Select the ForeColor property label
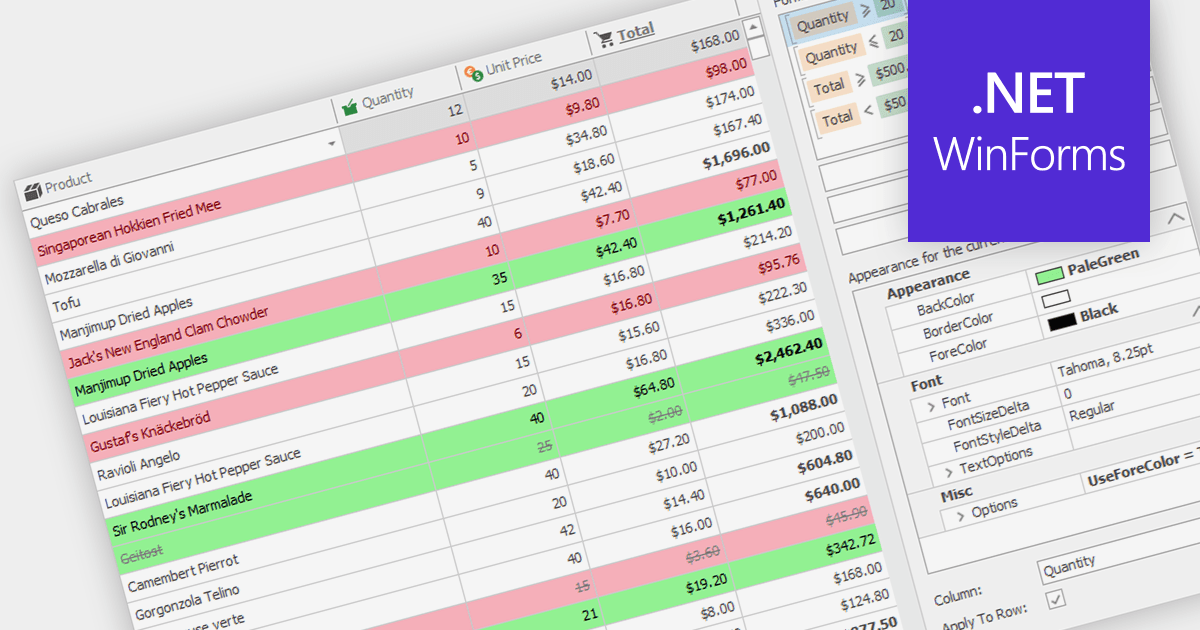This screenshot has height=630, width=1200. point(957,349)
